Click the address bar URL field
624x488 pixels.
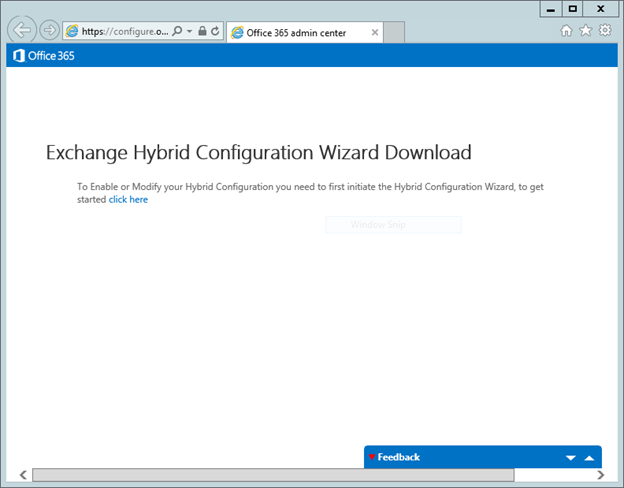click(125, 31)
